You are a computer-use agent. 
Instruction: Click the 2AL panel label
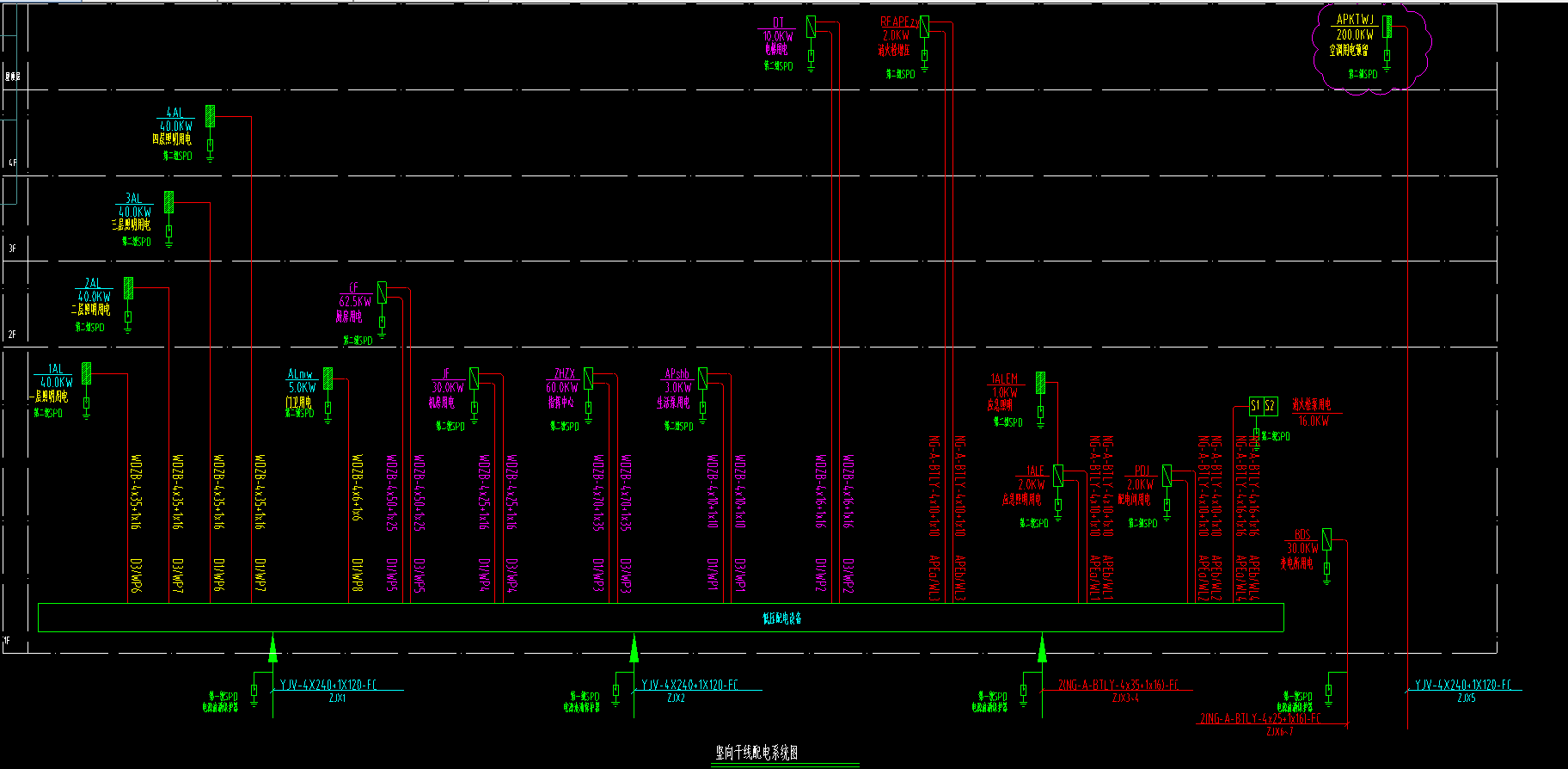pos(93,284)
